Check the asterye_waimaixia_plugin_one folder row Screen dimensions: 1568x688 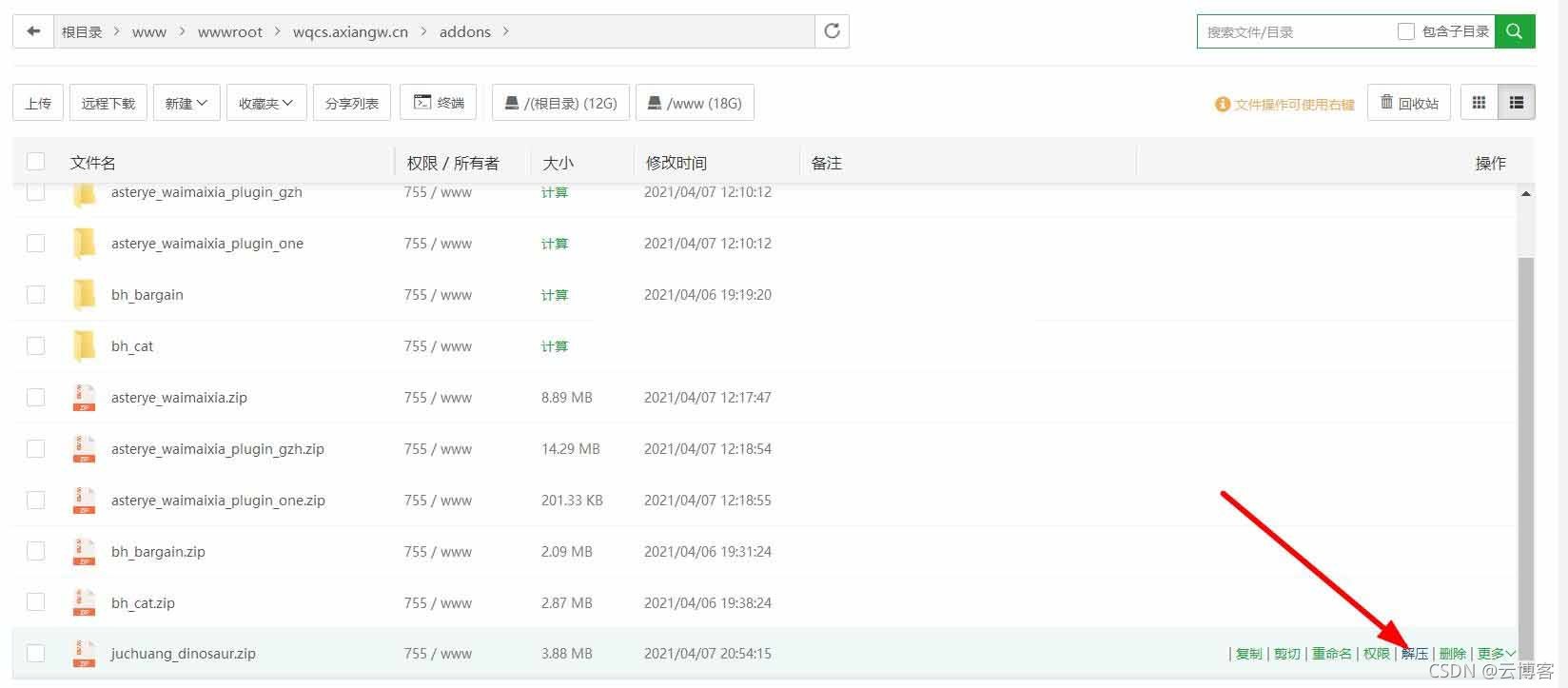coord(36,243)
